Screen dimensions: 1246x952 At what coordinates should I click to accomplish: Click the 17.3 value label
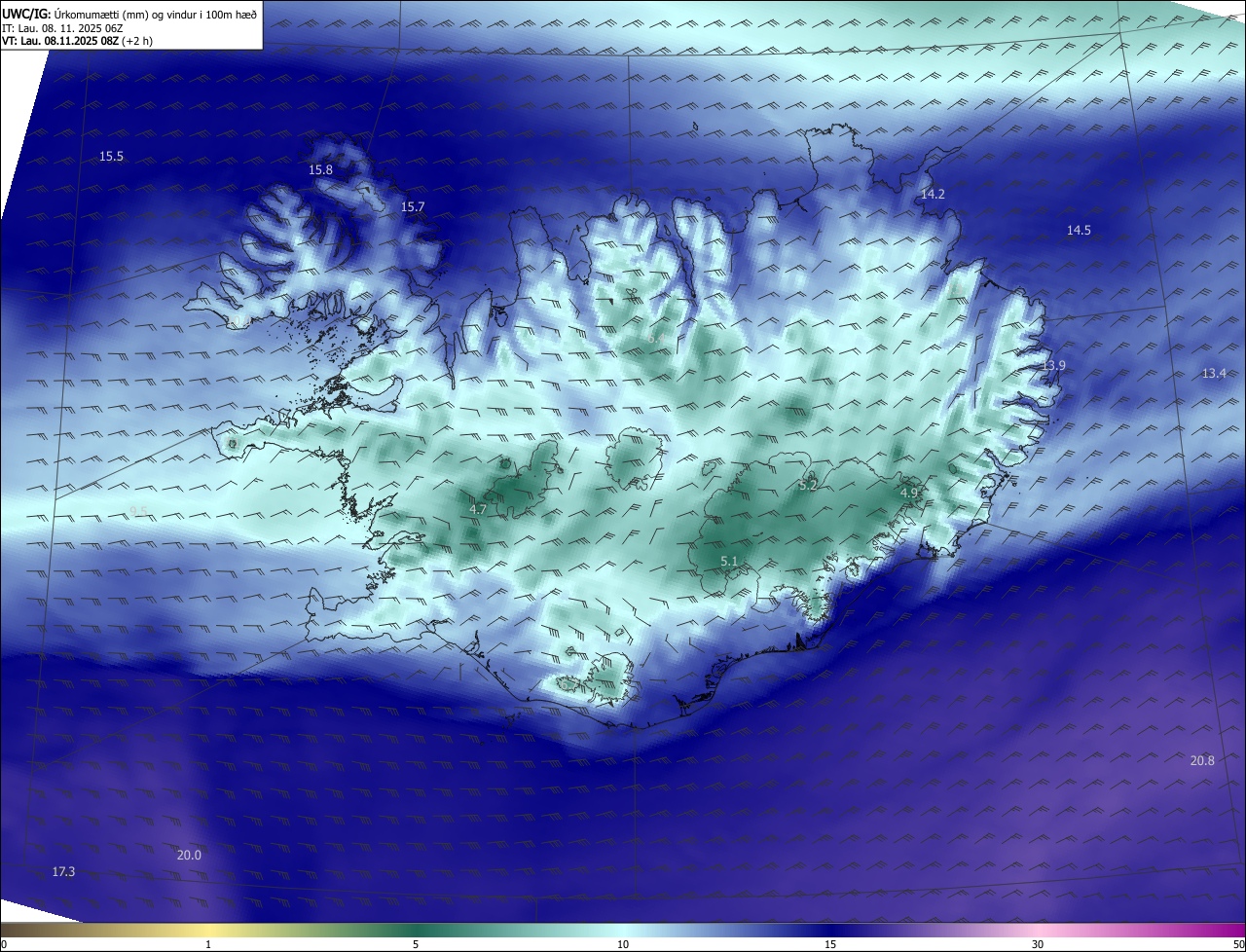63,872
